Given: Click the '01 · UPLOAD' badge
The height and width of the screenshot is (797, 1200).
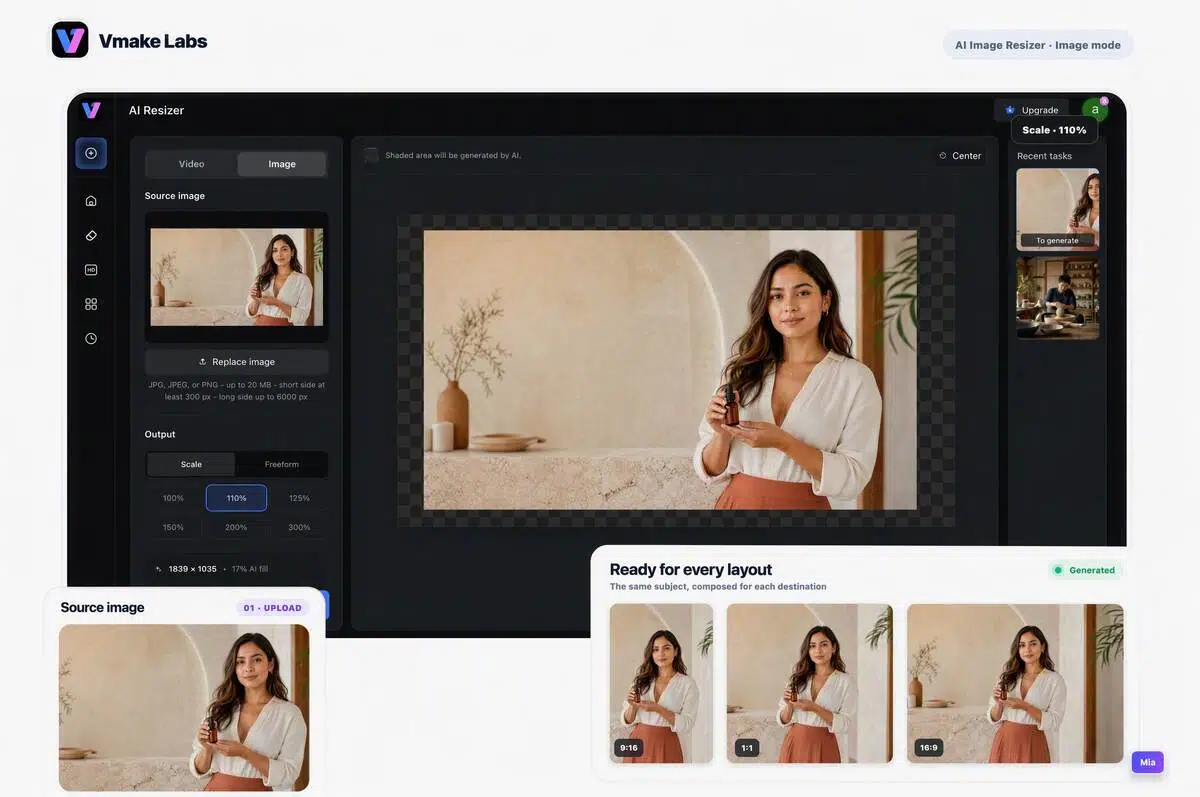Looking at the screenshot, I should click(x=273, y=608).
